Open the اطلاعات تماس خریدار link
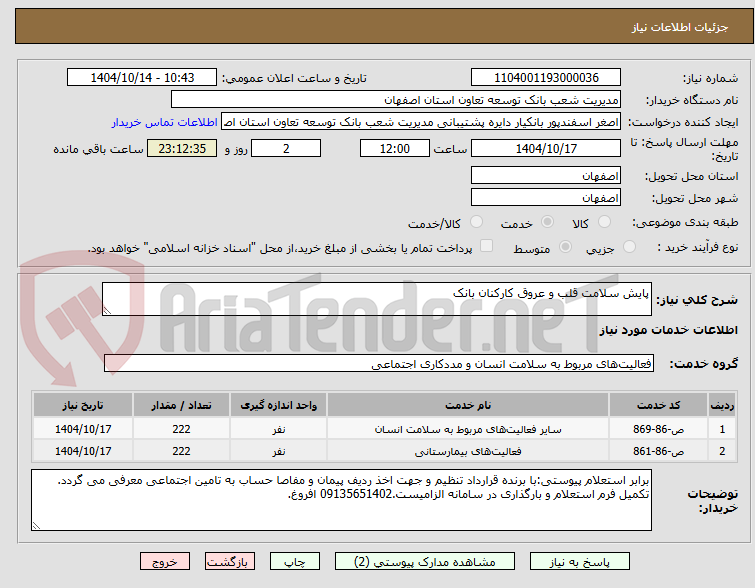This screenshot has height=588, width=755. coord(165,122)
